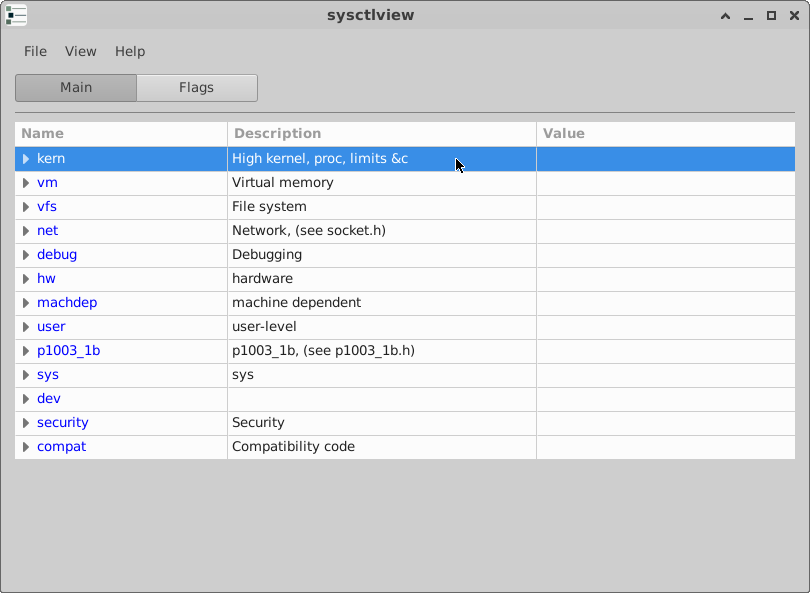
Task: Click the roll-up window arrow icon
Action: point(725,16)
